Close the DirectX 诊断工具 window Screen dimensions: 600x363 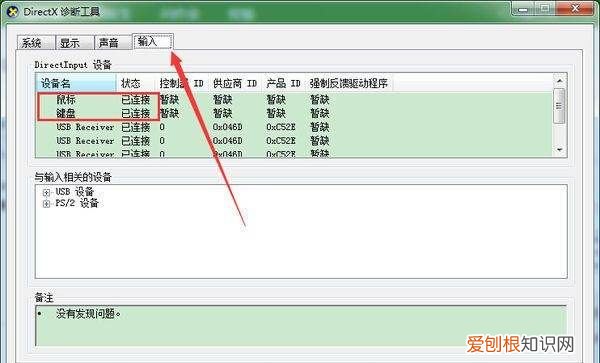point(575,9)
